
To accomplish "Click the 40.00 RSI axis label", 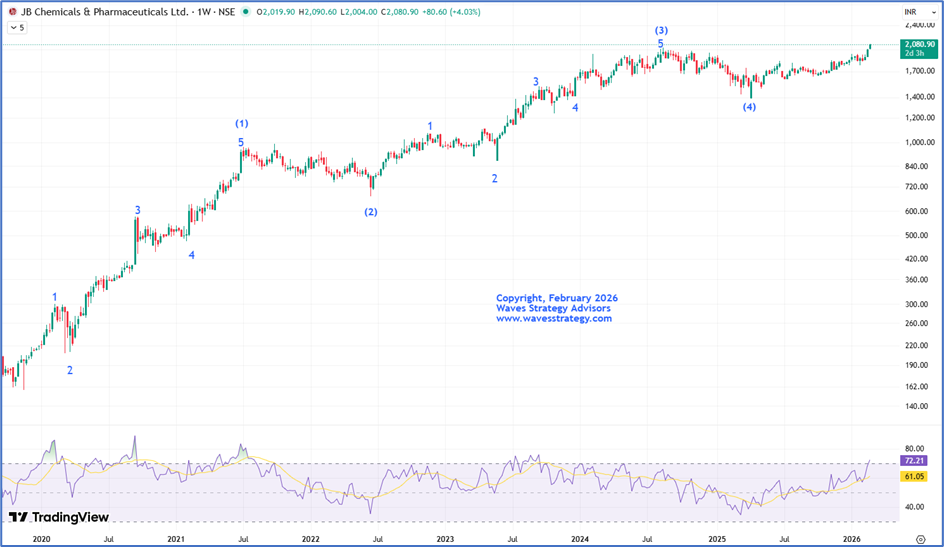I will (x=914, y=507).
